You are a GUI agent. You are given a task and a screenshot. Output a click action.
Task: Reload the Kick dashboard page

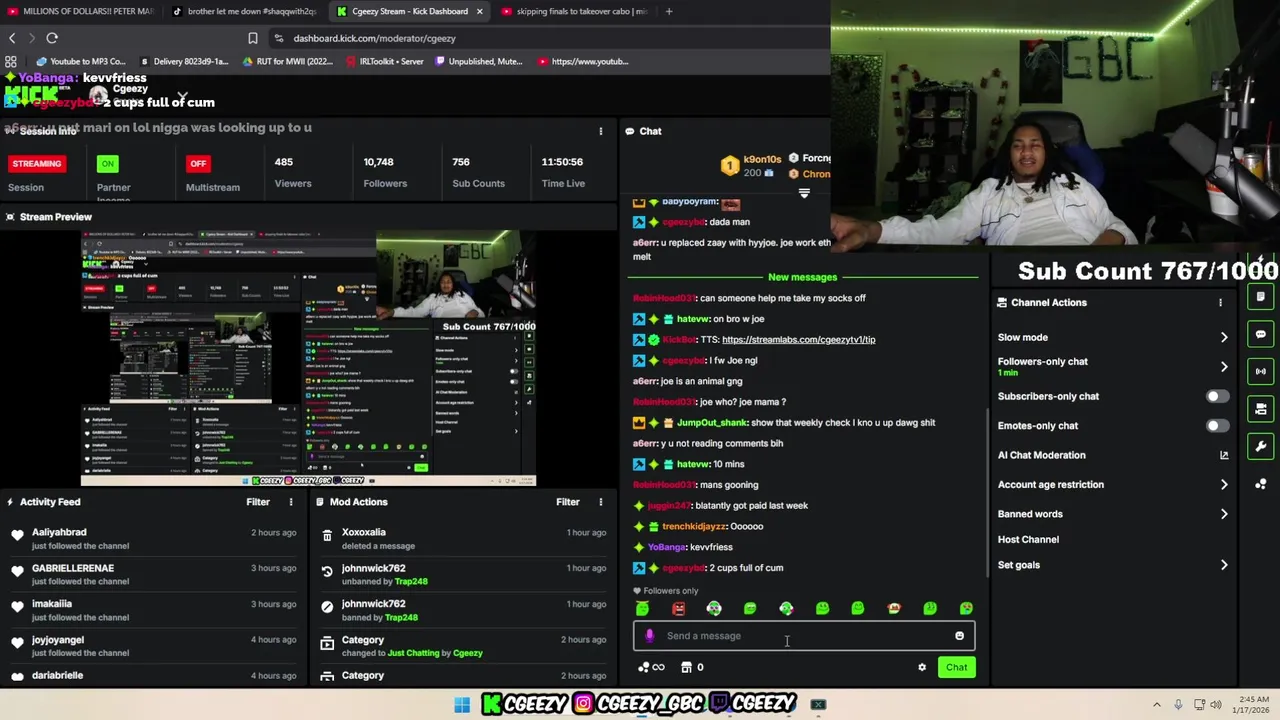52,38
